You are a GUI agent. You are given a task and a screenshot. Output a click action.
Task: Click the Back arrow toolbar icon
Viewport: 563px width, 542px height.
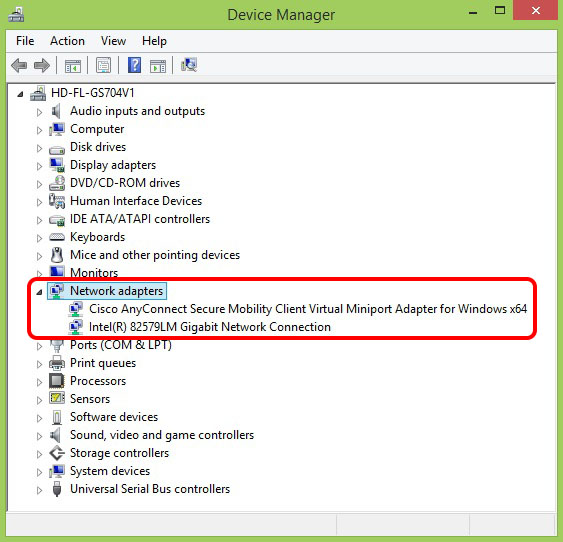click(x=19, y=66)
